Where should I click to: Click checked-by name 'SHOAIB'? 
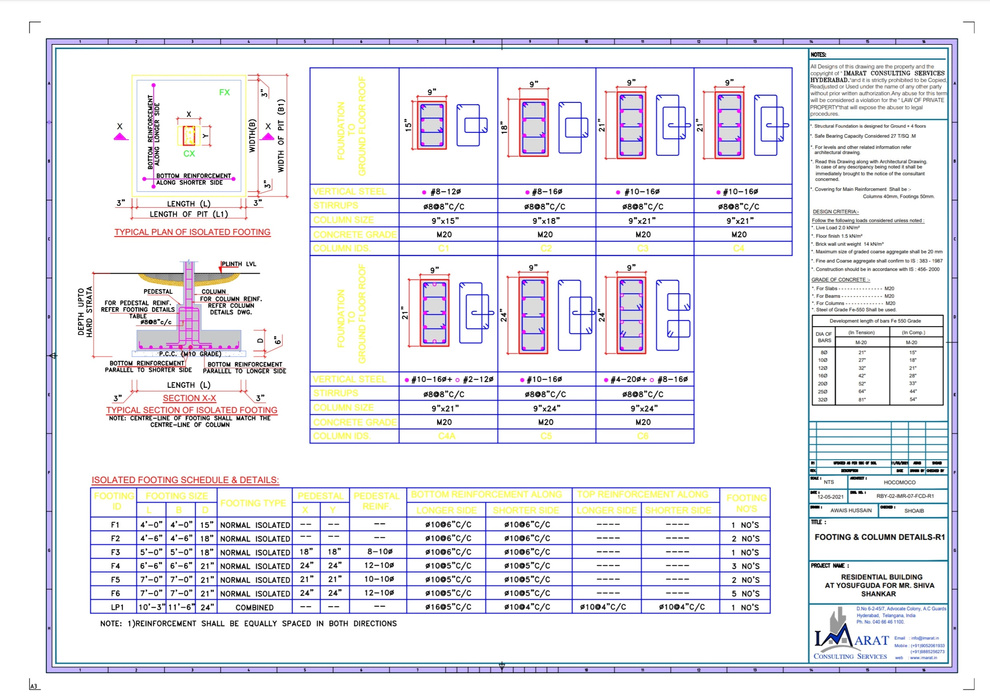[914, 511]
